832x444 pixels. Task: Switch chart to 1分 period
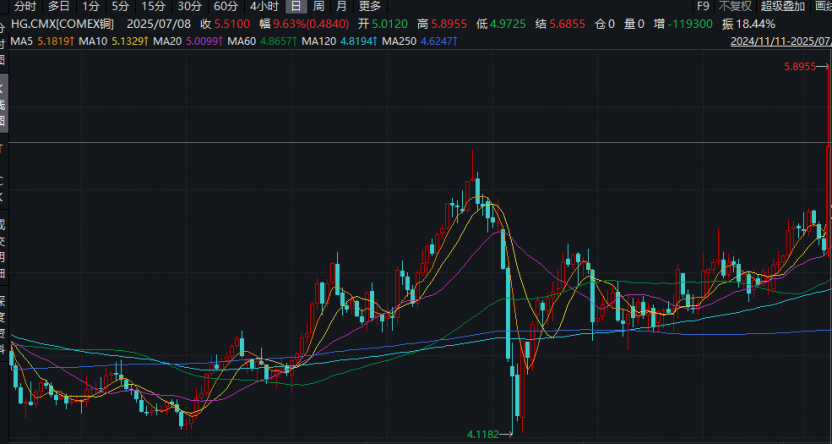click(91, 6)
